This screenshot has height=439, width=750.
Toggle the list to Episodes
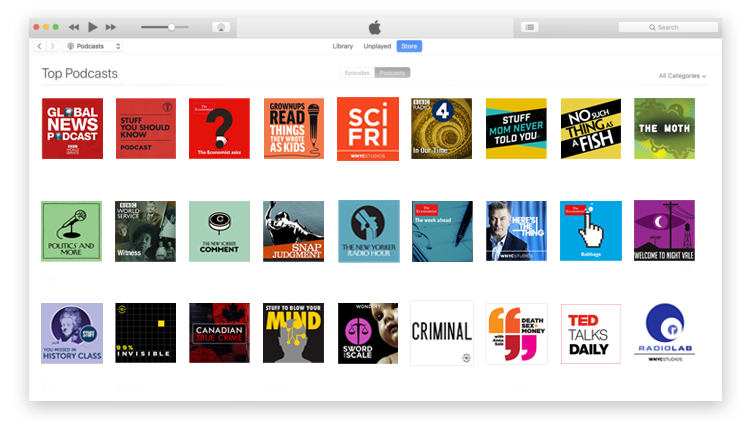pyautogui.click(x=357, y=73)
